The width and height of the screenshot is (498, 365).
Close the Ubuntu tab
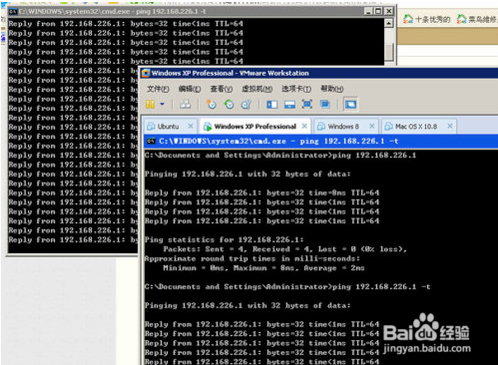point(190,126)
